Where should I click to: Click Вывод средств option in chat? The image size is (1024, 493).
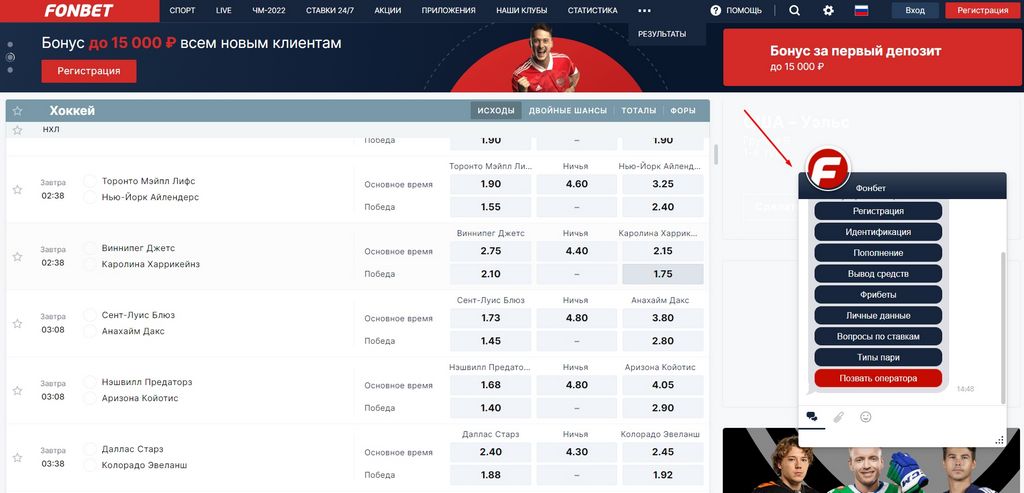(x=878, y=274)
